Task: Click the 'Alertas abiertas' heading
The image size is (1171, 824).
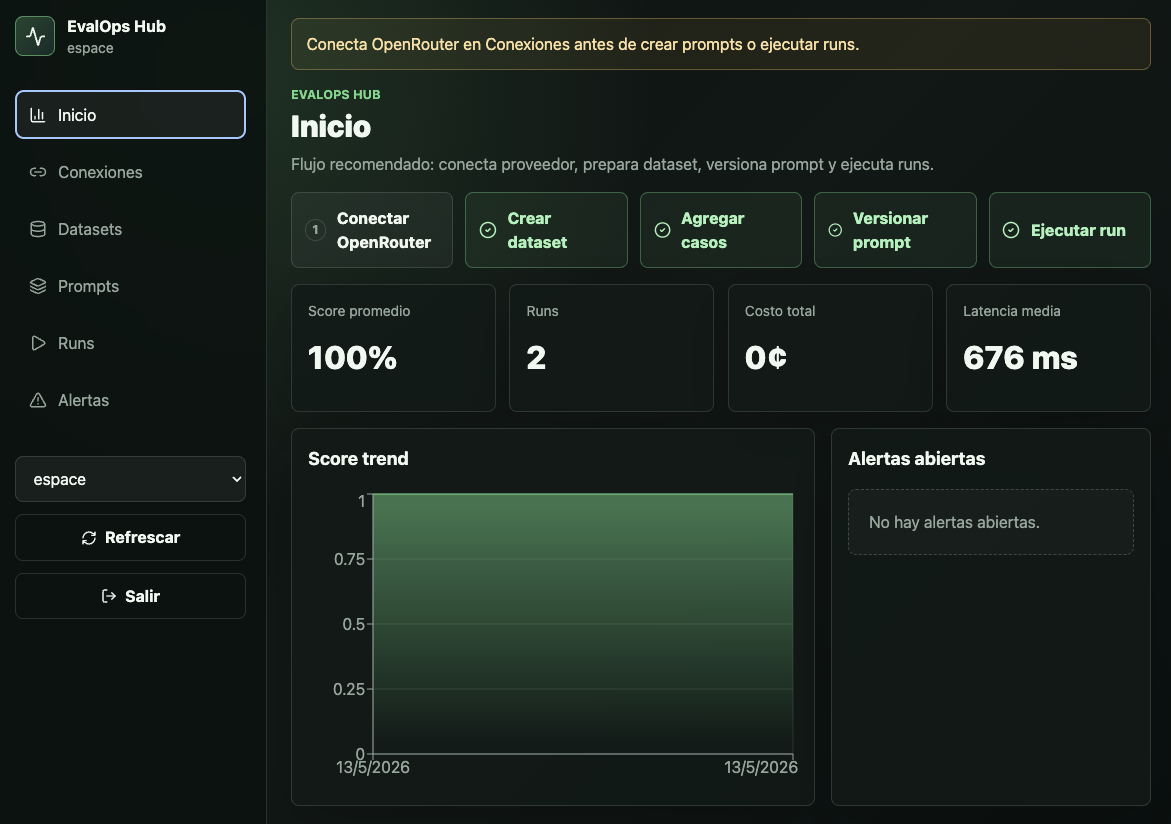Action: point(916,459)
